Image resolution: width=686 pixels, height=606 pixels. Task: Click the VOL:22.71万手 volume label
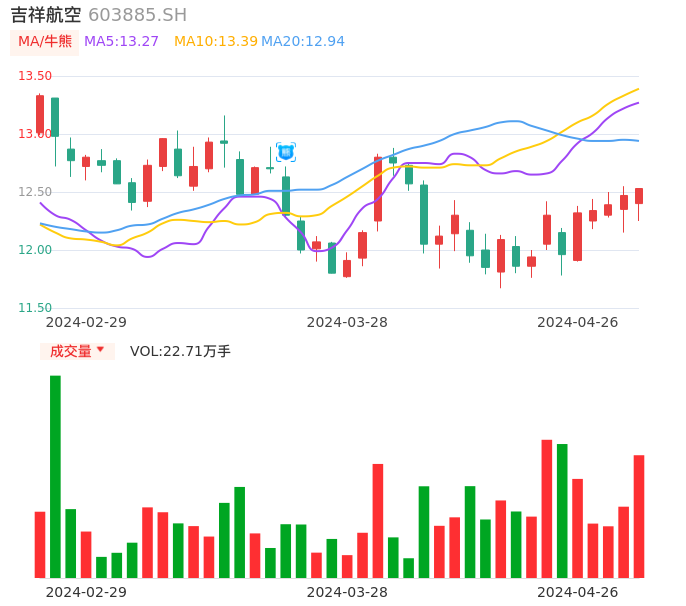[180, 351]
